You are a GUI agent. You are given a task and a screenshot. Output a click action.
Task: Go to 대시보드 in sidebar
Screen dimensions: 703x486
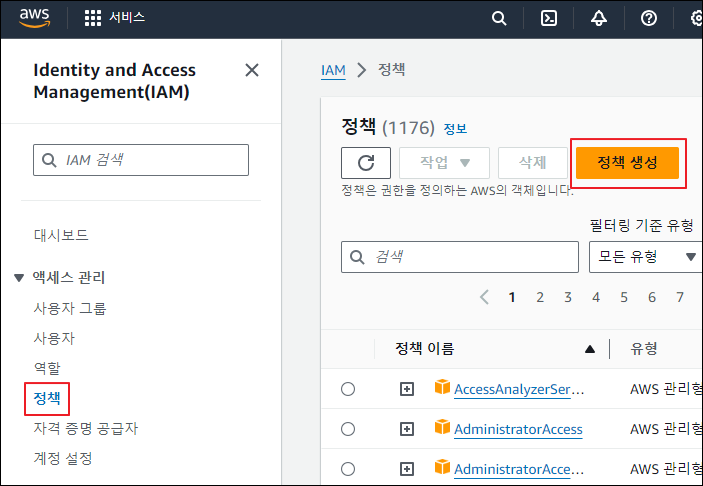tap(61, 235)
